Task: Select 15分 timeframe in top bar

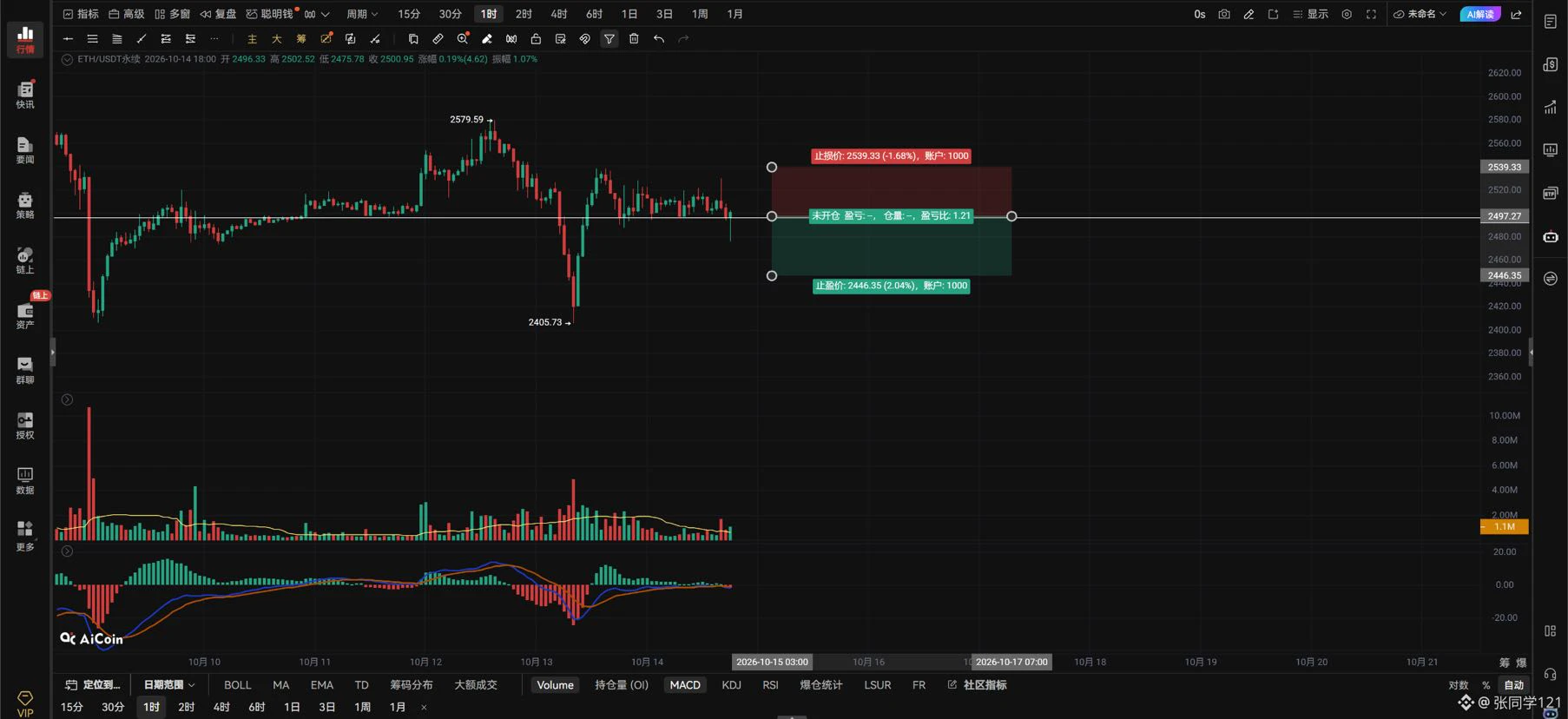Action: click(409, 14)
